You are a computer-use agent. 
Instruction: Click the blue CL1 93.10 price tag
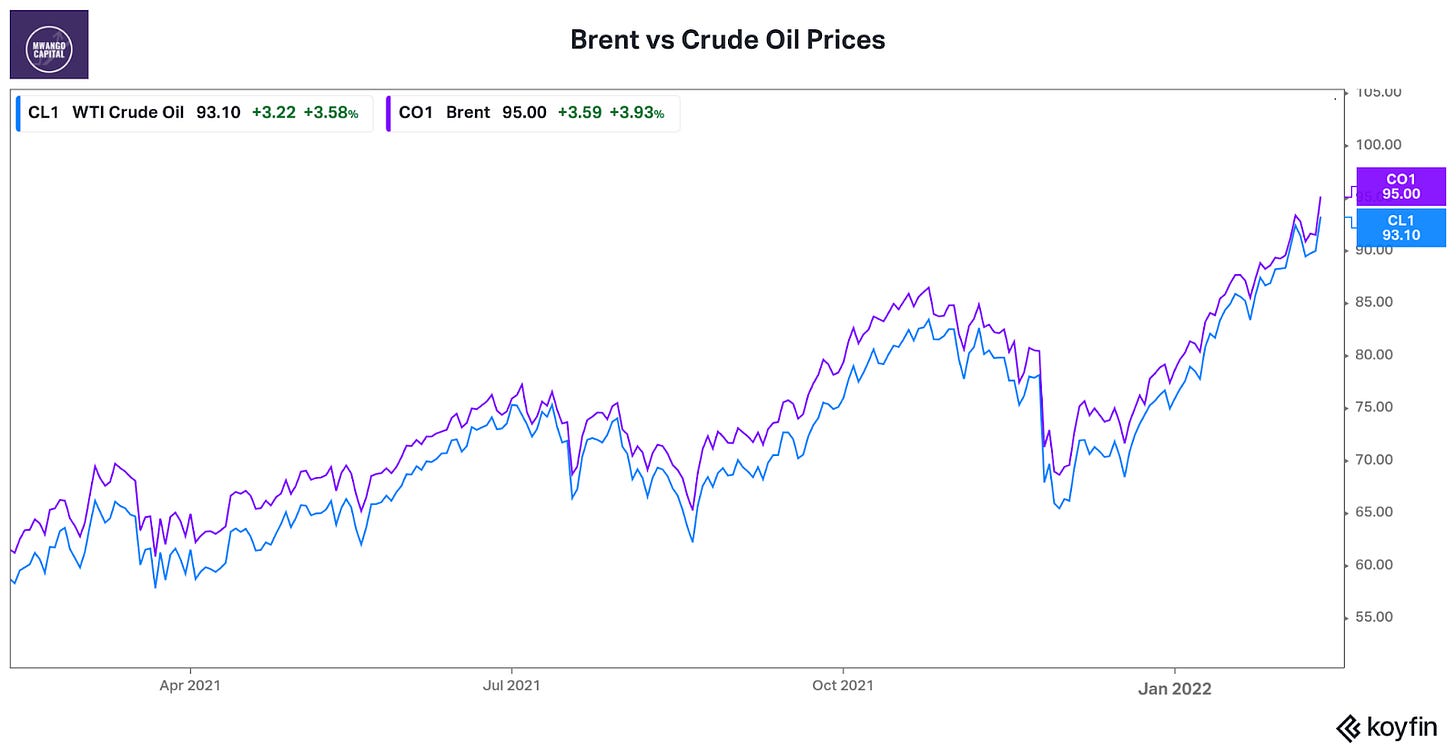coord(1401,227)
